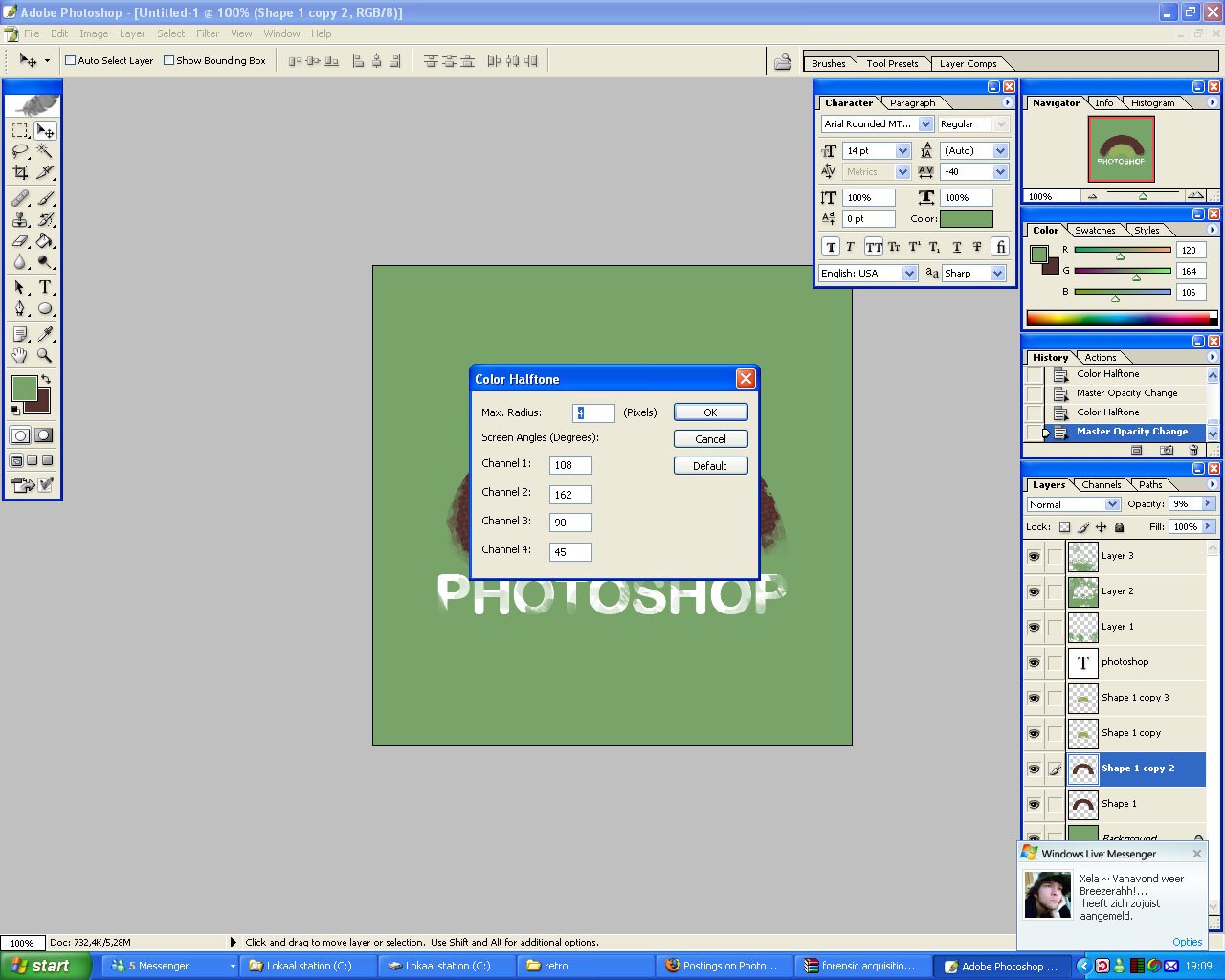Open leading dropdown (Auto)
The image size is (1225, 980).
coord(1000,151)
